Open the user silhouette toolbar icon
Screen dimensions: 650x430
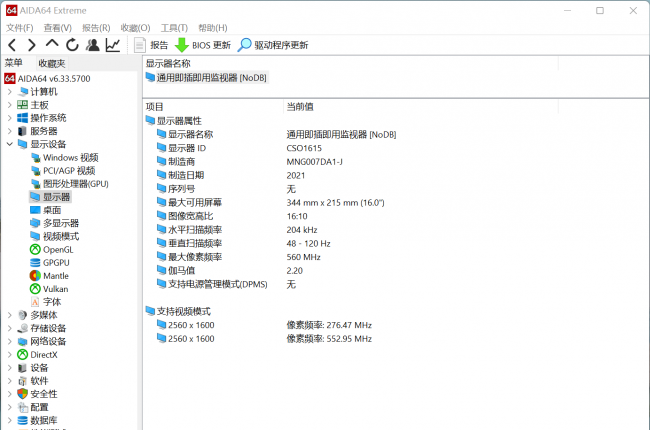93,45
